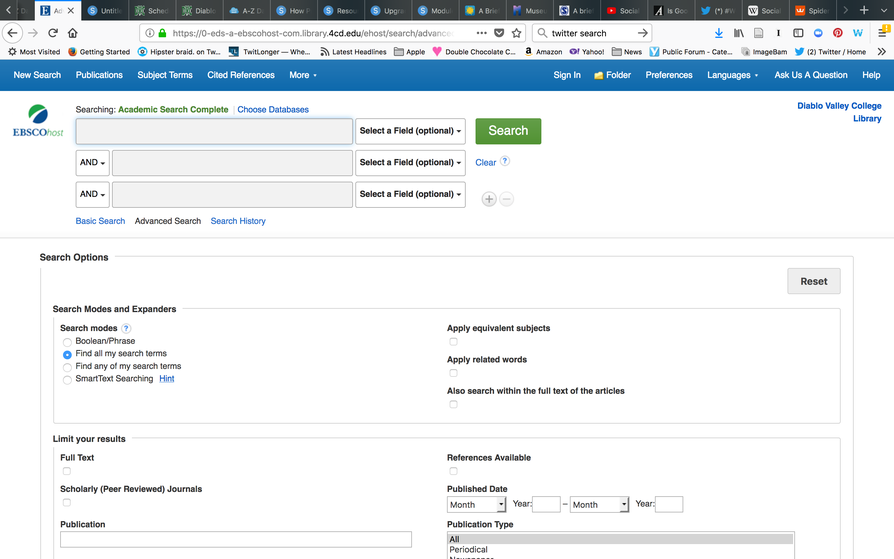894x559 pixels.
Task: Bookmark this page with the star icon
Action: [x=517, y=33]
